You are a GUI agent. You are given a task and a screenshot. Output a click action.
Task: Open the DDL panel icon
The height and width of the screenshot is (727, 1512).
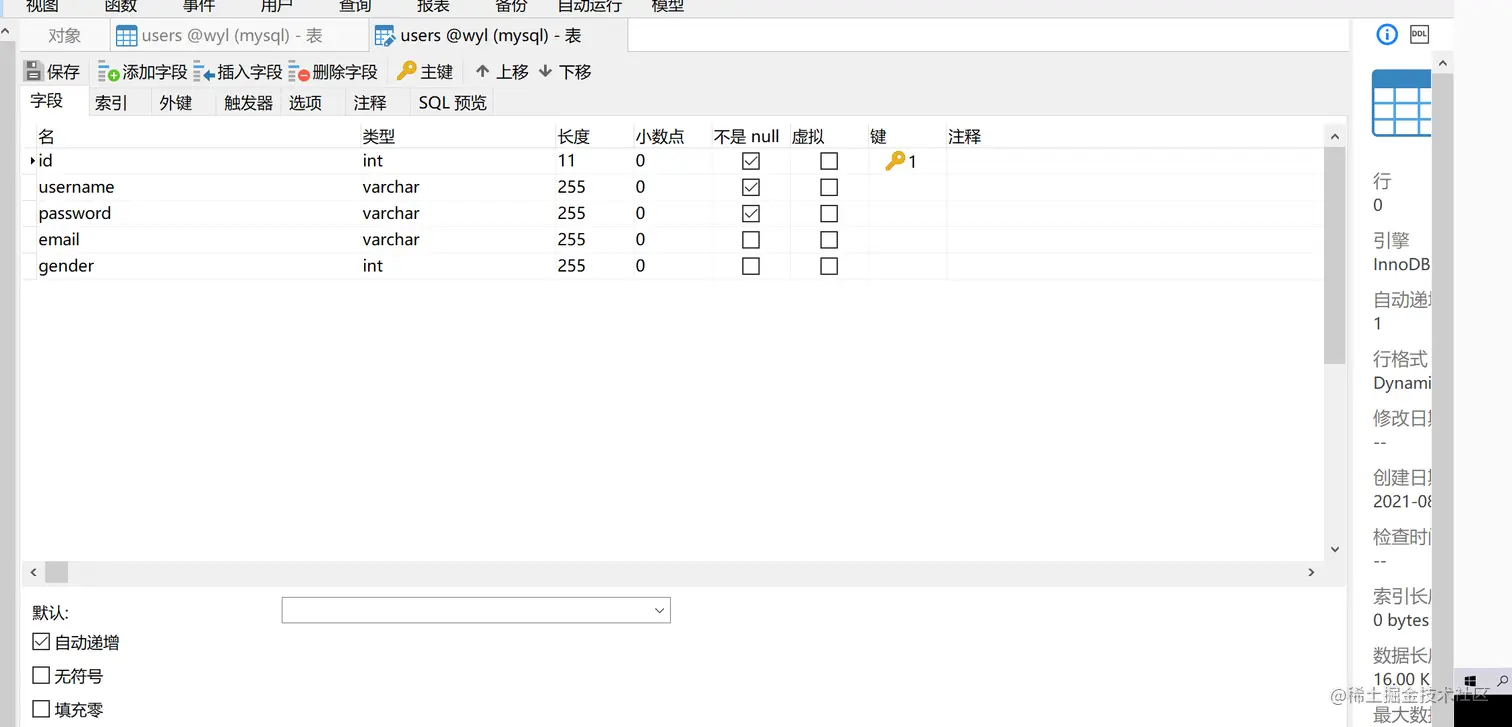(1419, 35)
